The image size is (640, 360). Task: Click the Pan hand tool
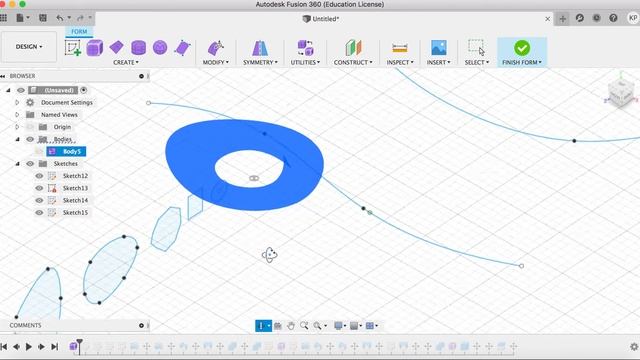[x=291, y=325]
